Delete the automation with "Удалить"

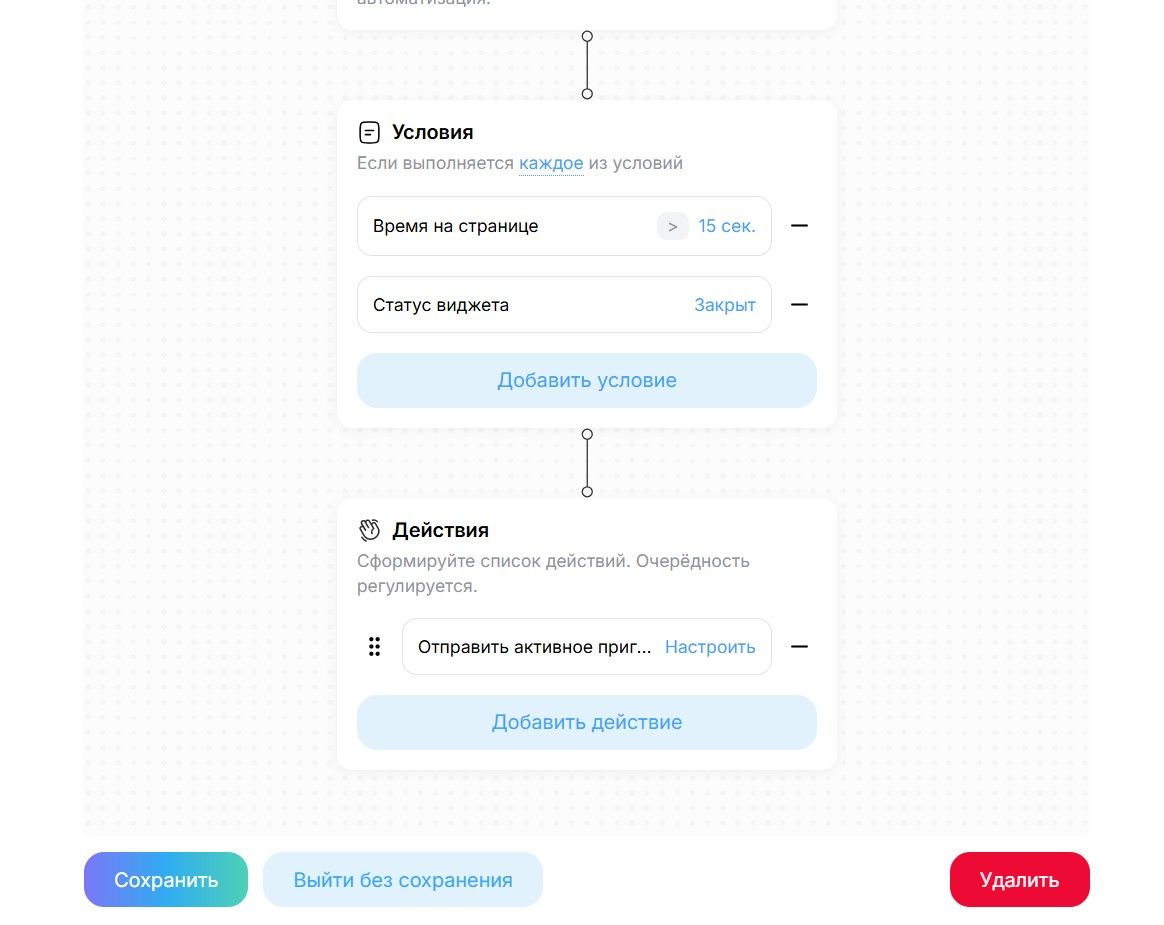tap(1019, 880)
